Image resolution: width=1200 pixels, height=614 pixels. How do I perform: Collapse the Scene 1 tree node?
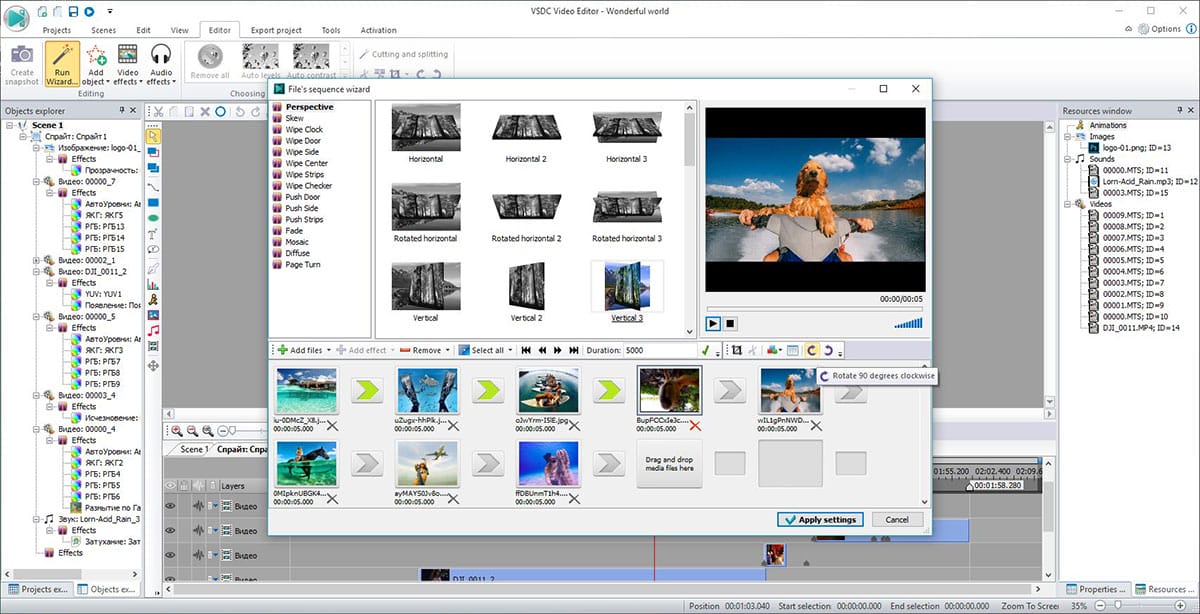coord(9,125)
